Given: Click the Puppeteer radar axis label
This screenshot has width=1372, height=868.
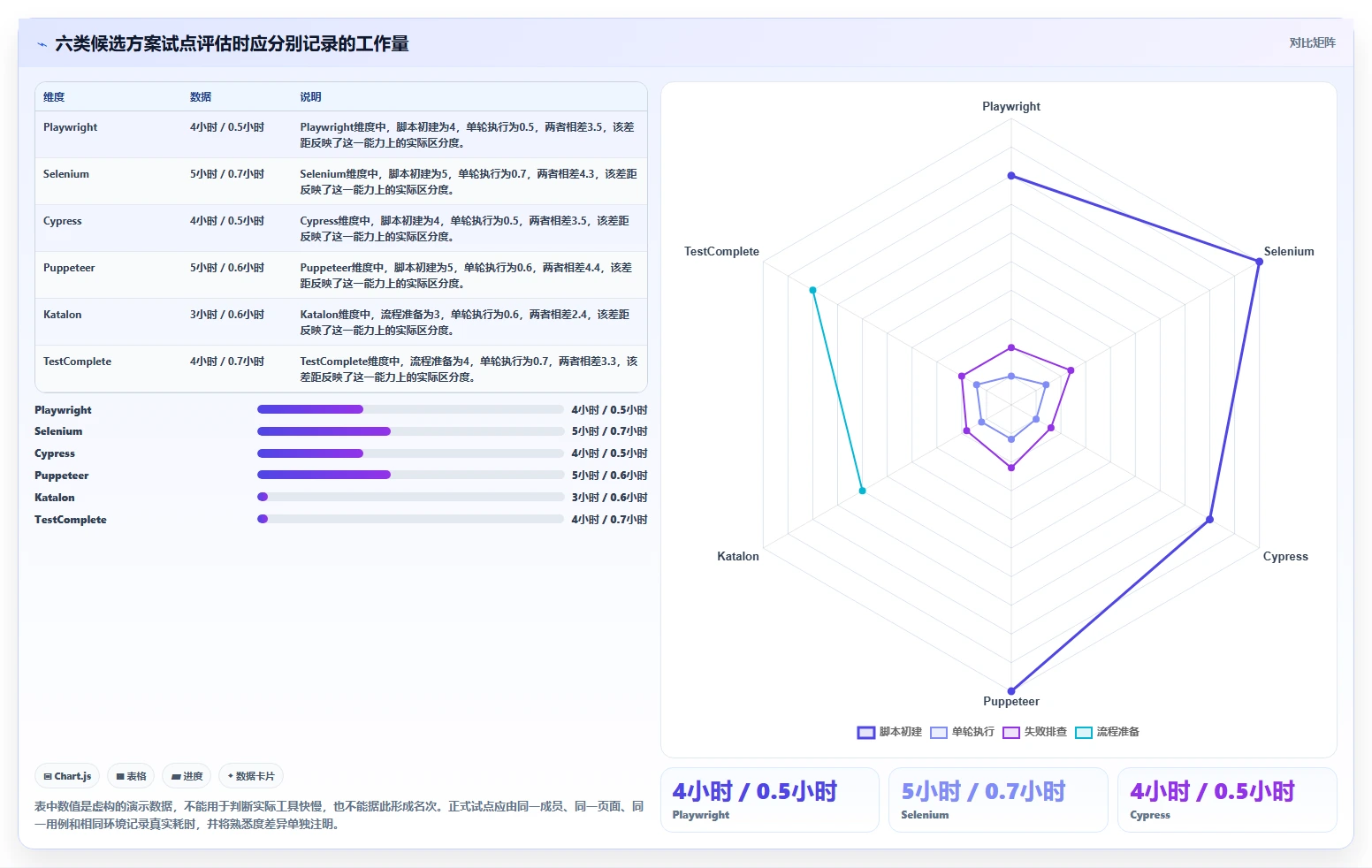Looking at the screenshot, I should point(1011,701).
